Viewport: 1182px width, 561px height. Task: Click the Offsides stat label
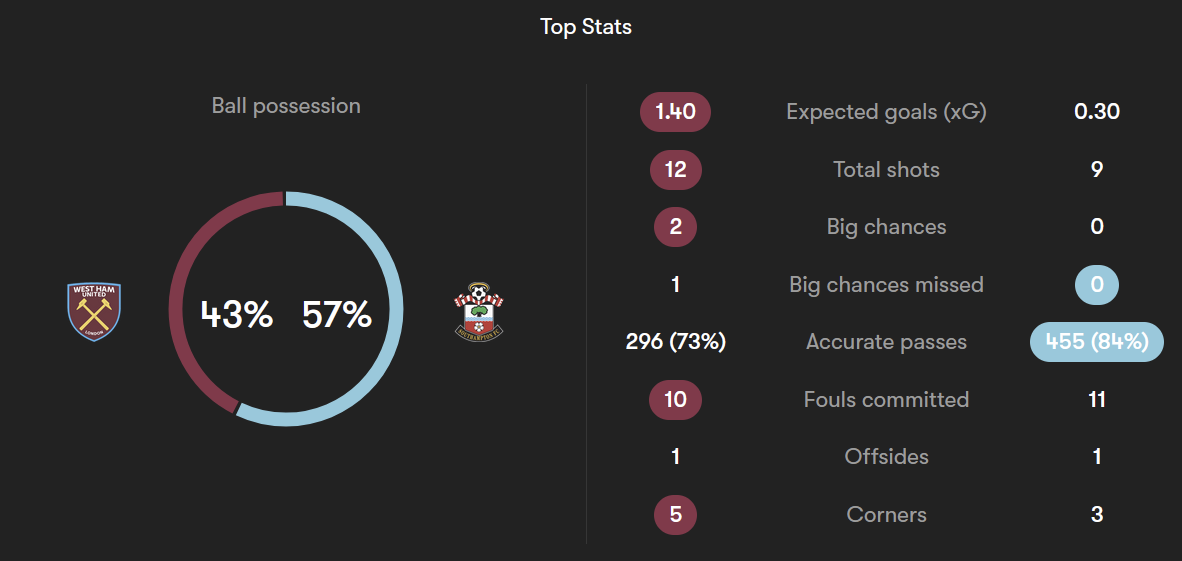pos(886,457)
